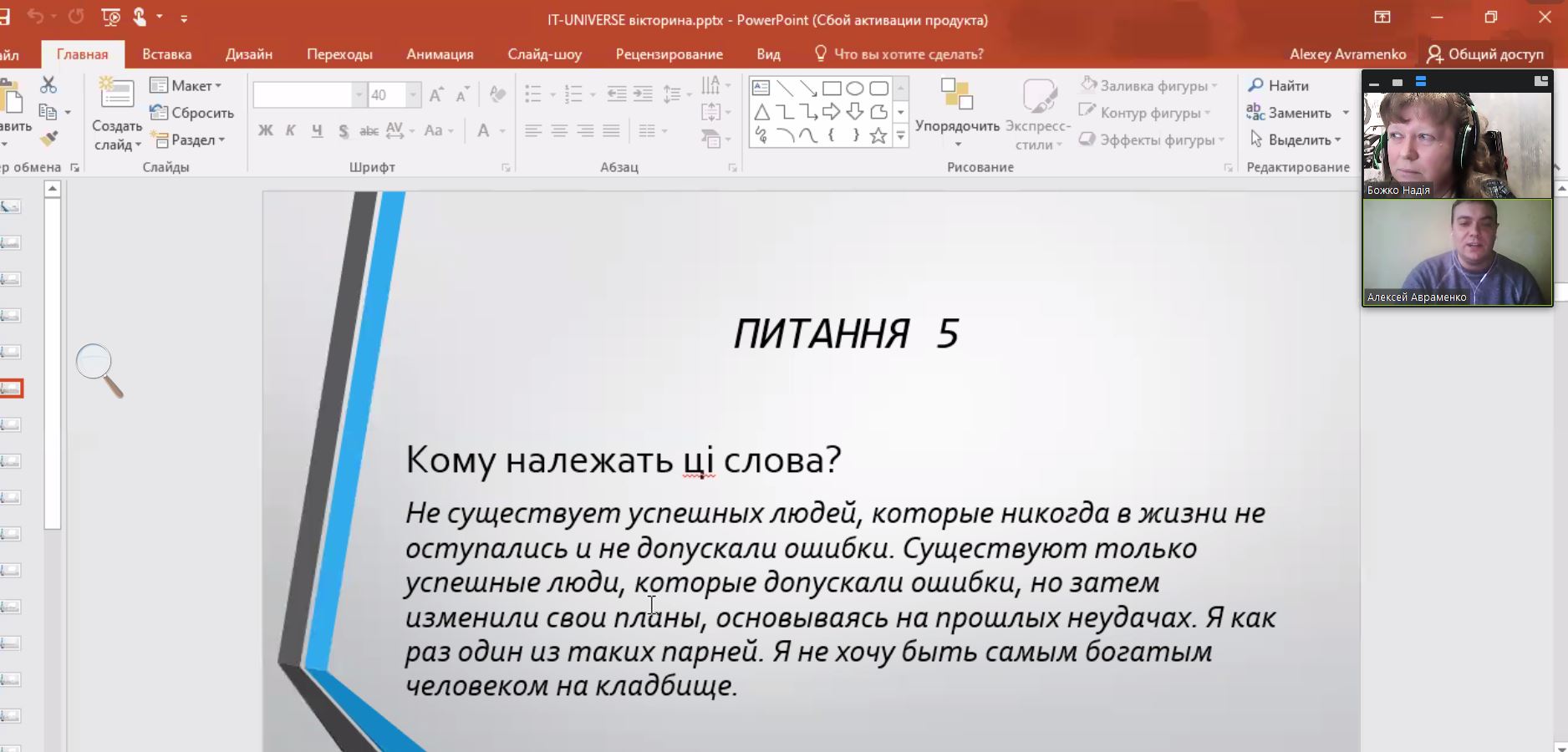Viewport: 1568px width, 752px height.
Task: Select the Format Painter brush icon
Action: 48,138
